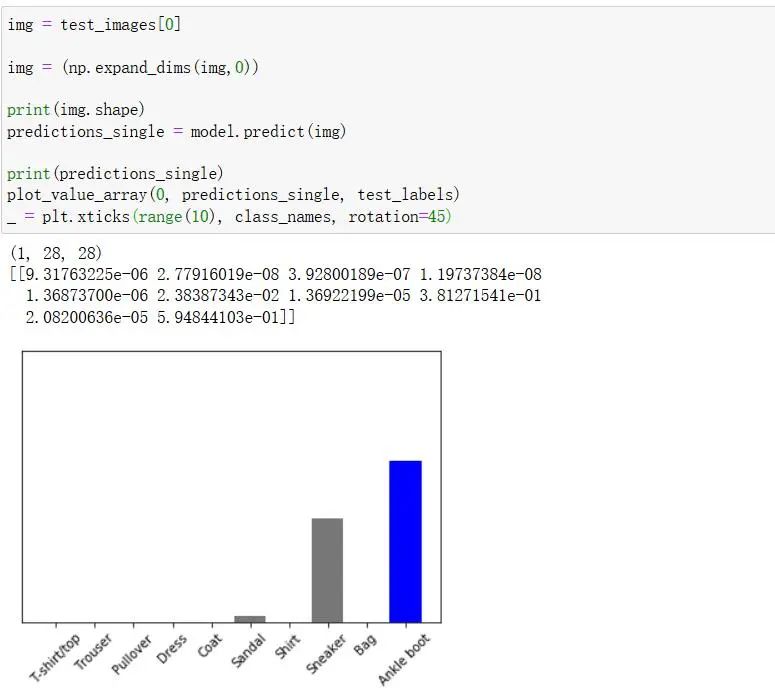Click the np.expand_dims code line

134,67
